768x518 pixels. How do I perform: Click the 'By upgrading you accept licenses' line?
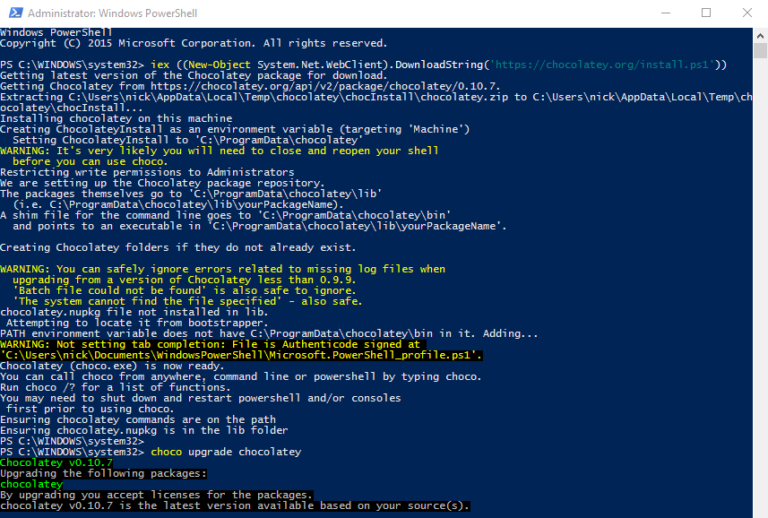point(157,495)
